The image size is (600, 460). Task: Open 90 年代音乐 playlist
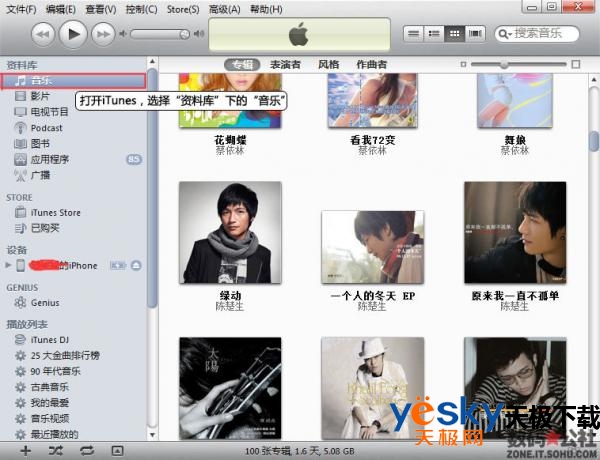tap(55, 371)
